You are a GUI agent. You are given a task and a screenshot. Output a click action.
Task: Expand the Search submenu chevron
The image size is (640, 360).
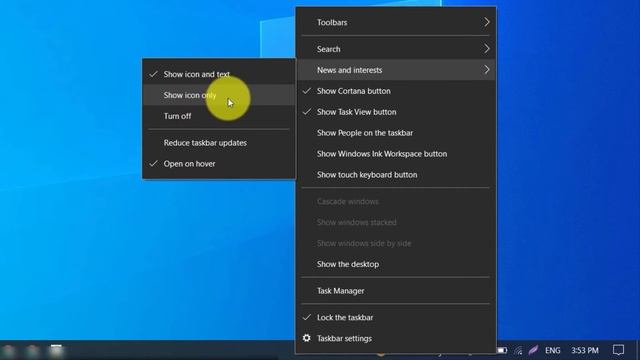pos(487,49)
